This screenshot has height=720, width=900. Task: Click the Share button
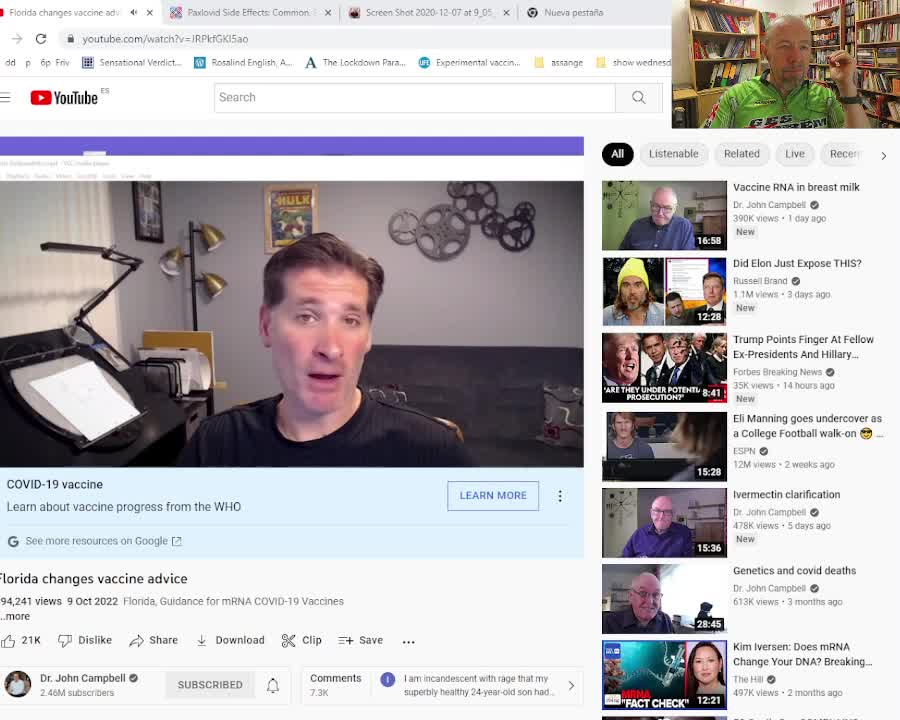point(154,640)
